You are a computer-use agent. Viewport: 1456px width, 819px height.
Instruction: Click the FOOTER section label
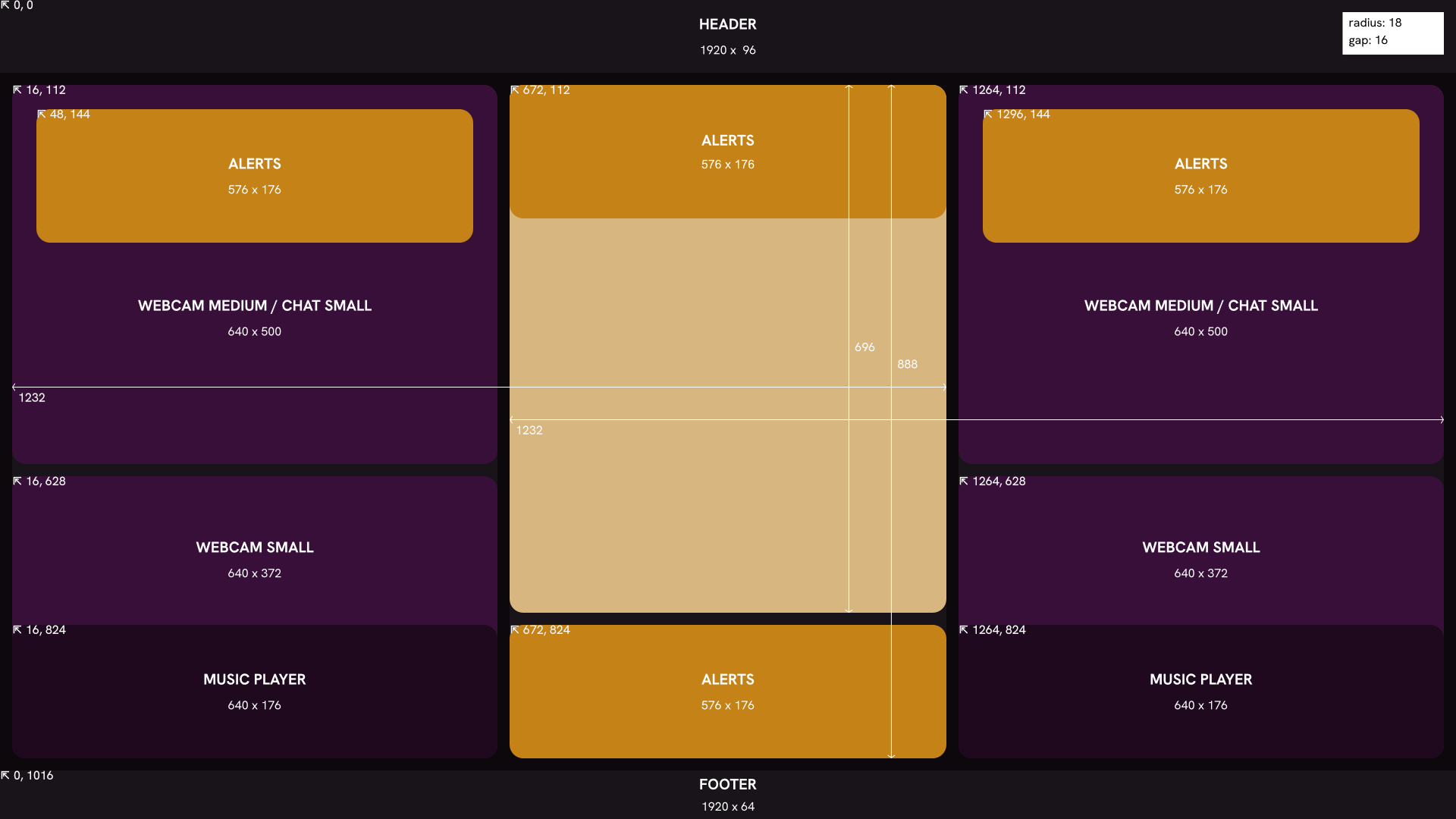pos(727,784)
